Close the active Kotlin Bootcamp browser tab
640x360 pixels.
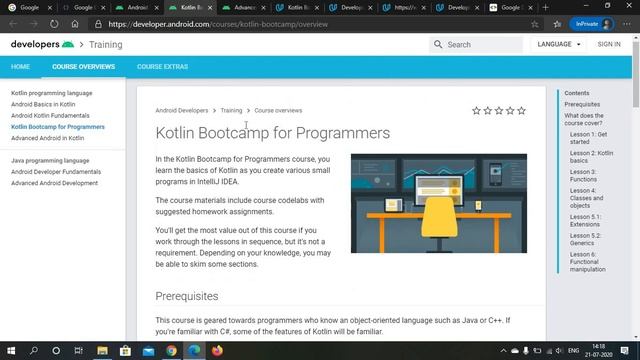click(x=210, y=8)
